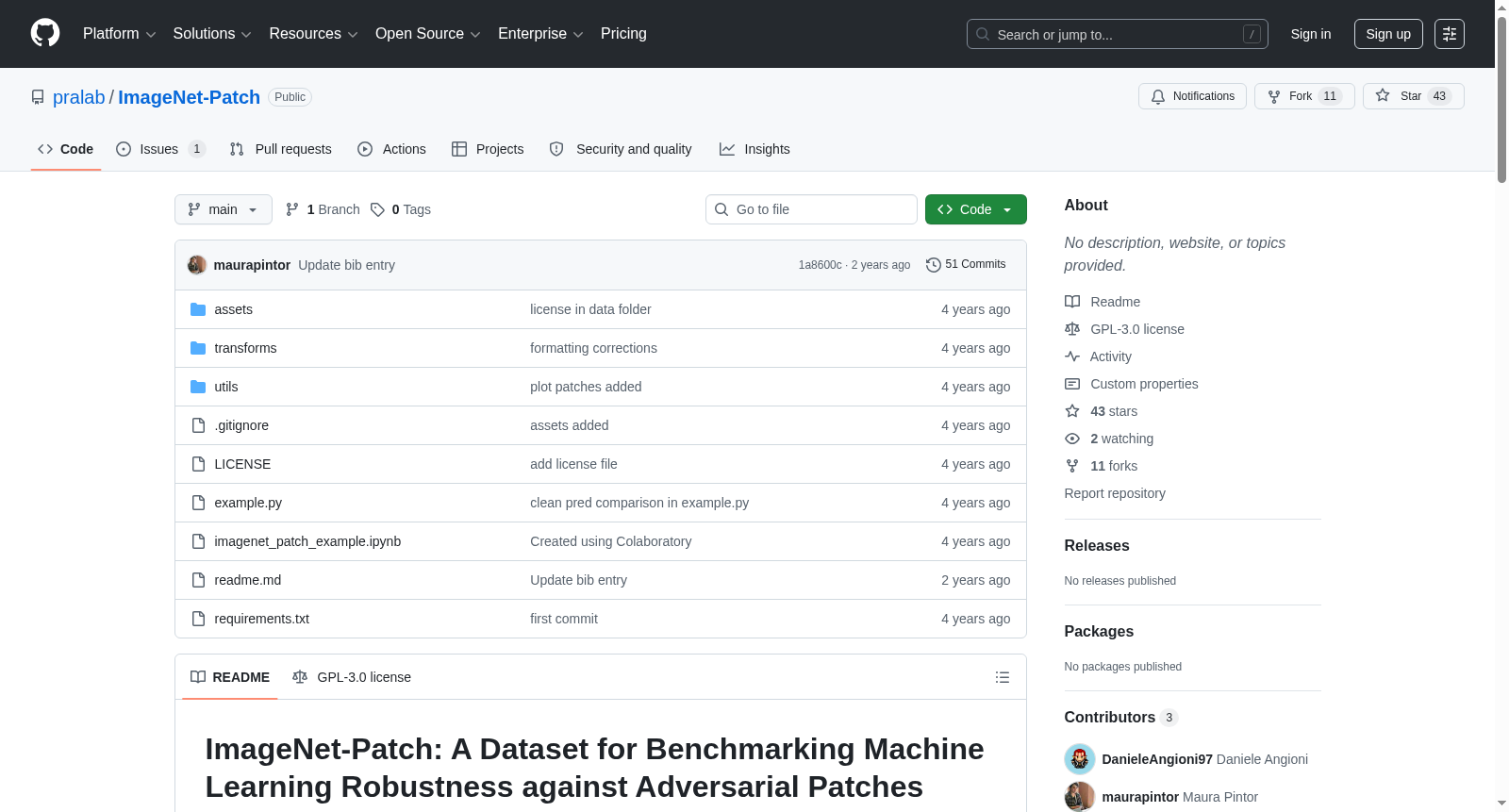Click DanieleAngioni97's contributor avatar
This screenshot has width=1509, height=812.
(1080, 759)
